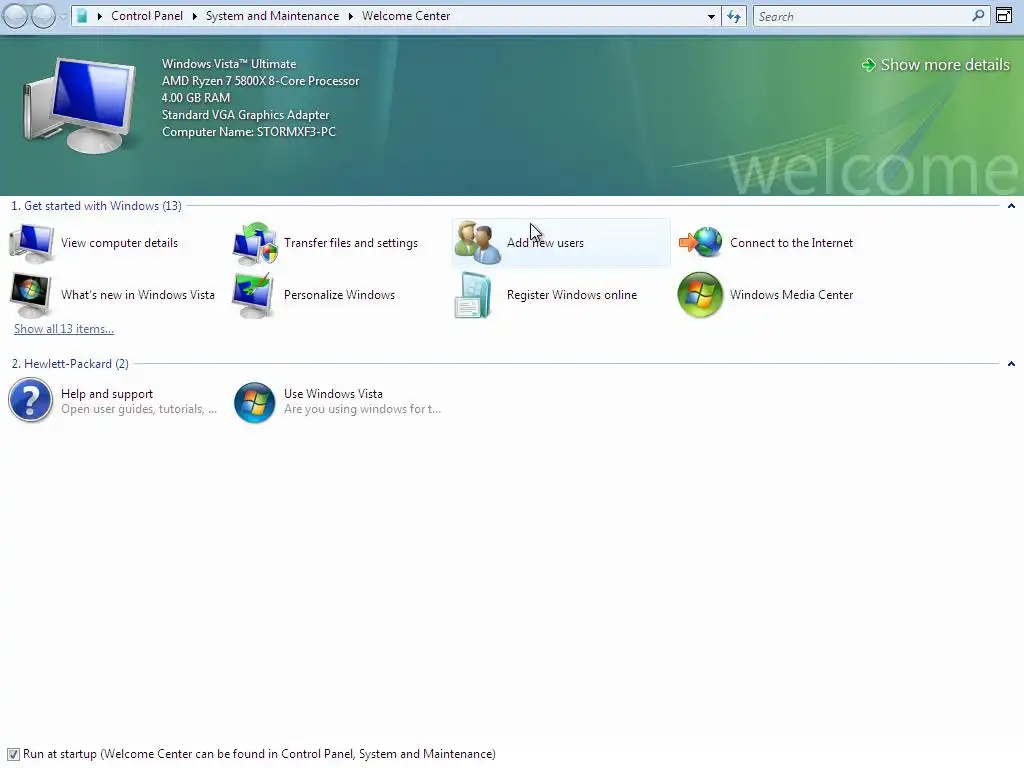This screenshot has height=768, width=1024.
Task: Click the Personalize Windows label
Action: (x=340, y=295)
